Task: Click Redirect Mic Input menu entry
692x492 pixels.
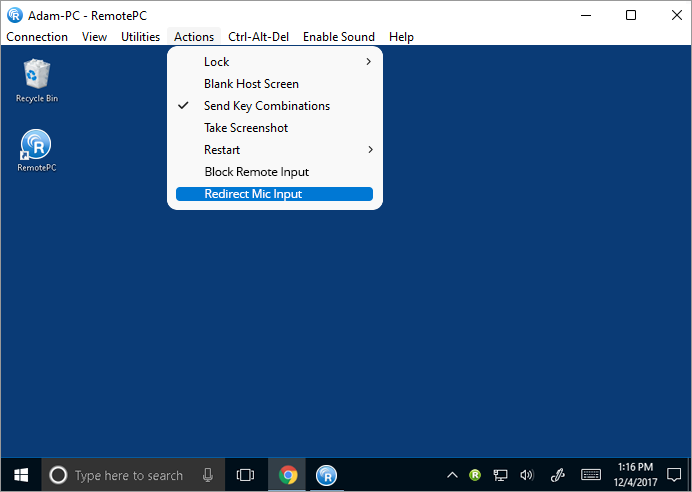Action: pos(275,194)
